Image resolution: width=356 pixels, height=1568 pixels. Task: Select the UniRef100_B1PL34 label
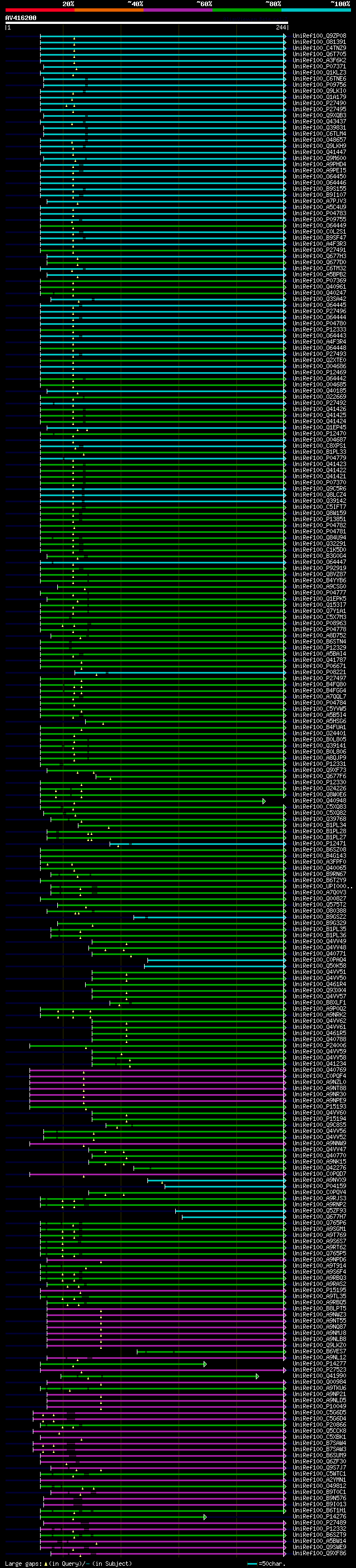(x=319, y=825)
